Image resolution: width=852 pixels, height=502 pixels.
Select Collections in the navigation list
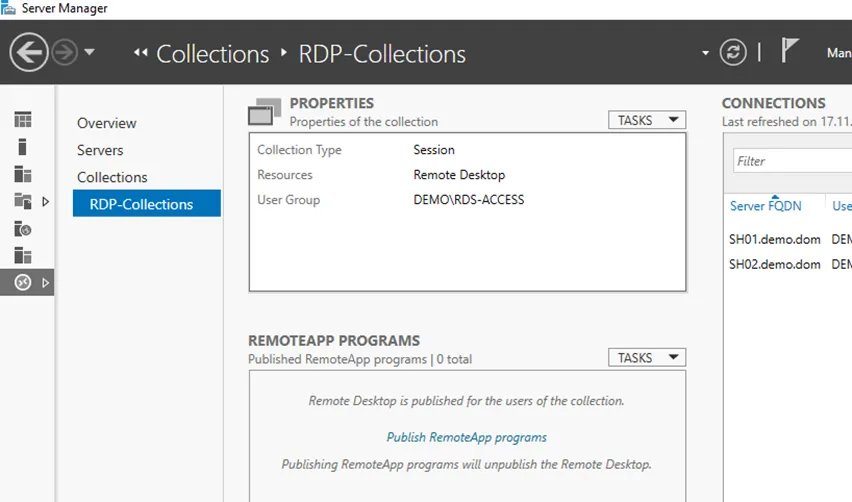coord(112,178)
